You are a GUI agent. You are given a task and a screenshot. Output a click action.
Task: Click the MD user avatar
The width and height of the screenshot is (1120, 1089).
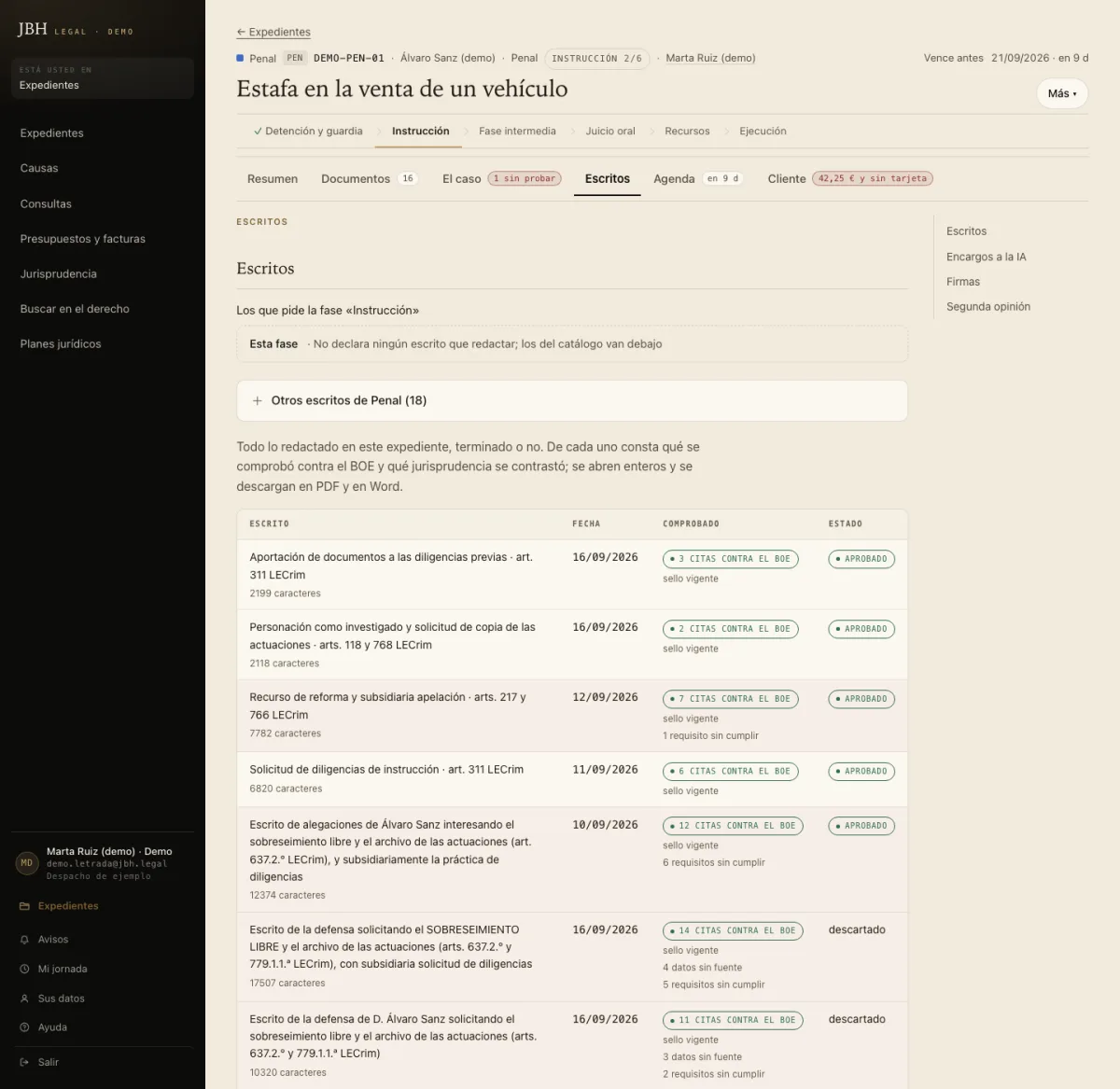tap(26, 863)
